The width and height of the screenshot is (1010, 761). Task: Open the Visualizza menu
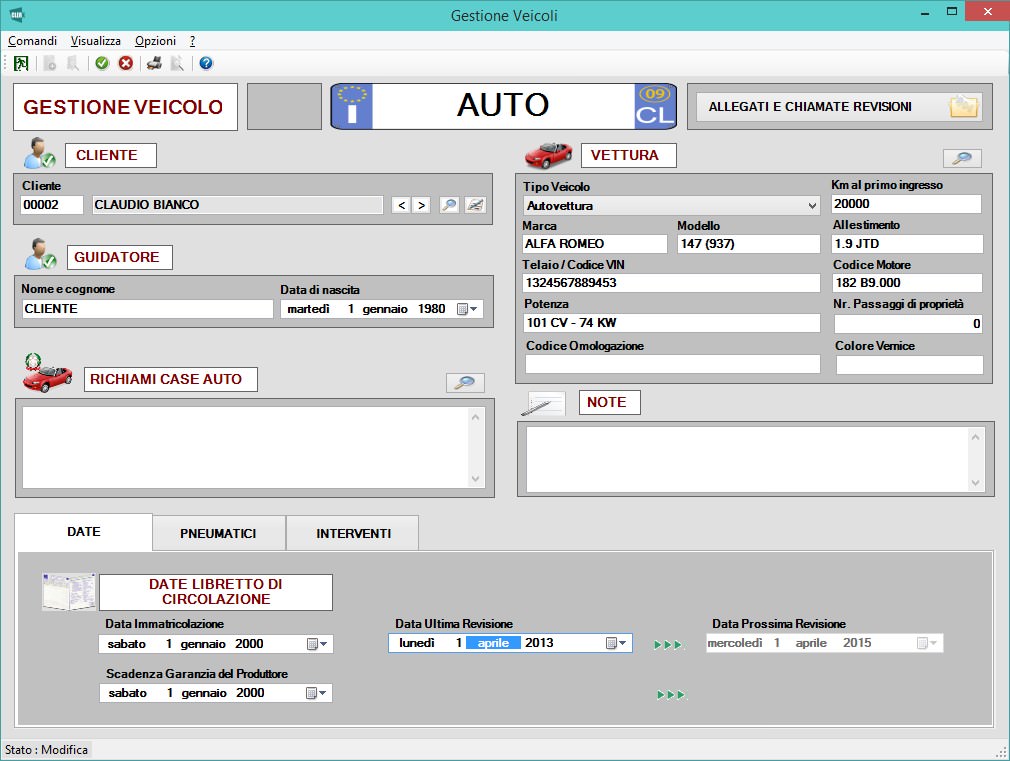point(96,41)
